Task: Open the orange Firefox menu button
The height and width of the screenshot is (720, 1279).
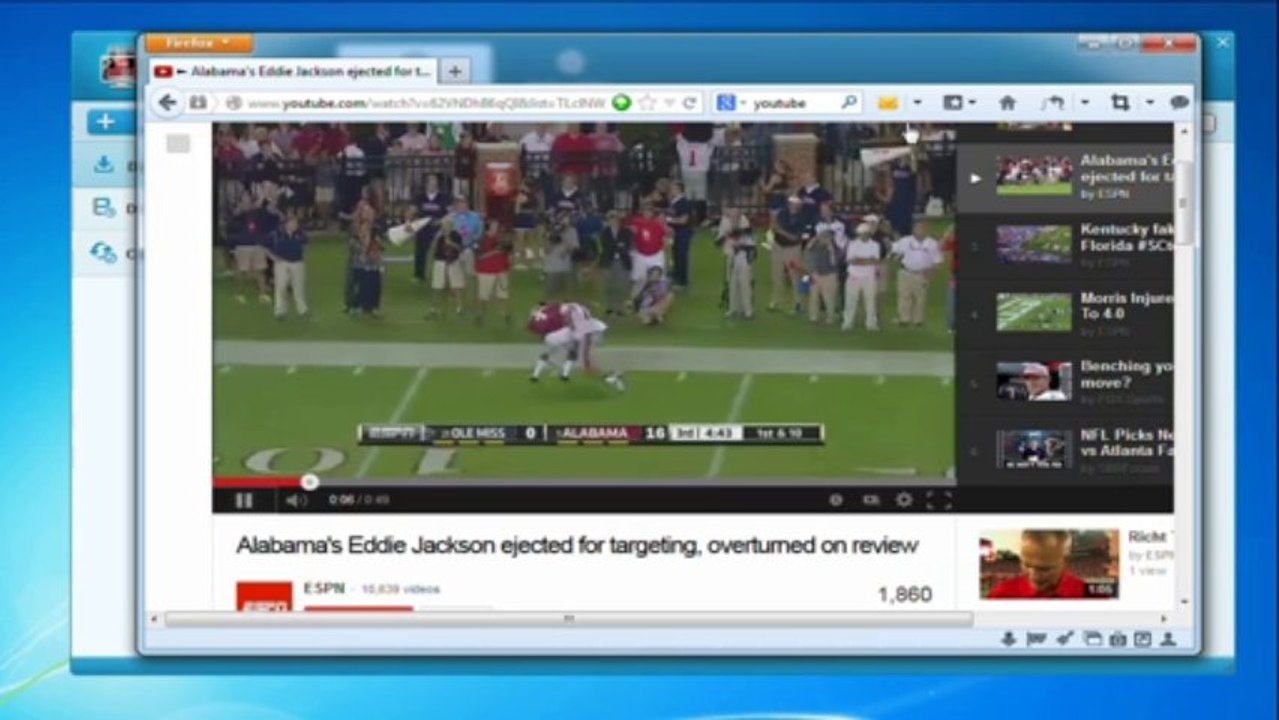Action: [x=199, y=43]
